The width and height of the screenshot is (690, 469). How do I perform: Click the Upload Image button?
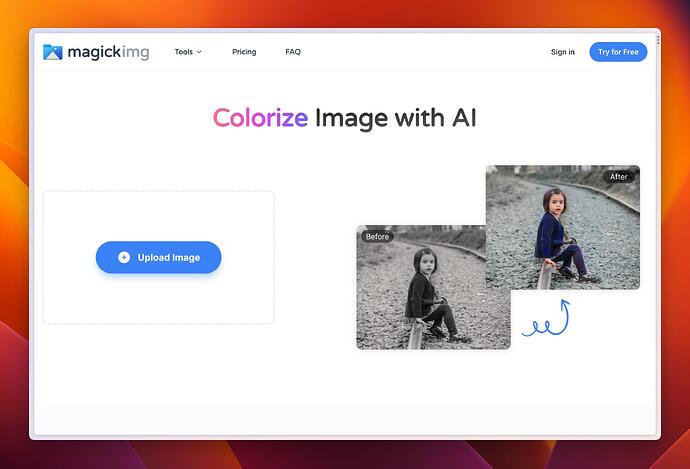(x=158, y=257)
